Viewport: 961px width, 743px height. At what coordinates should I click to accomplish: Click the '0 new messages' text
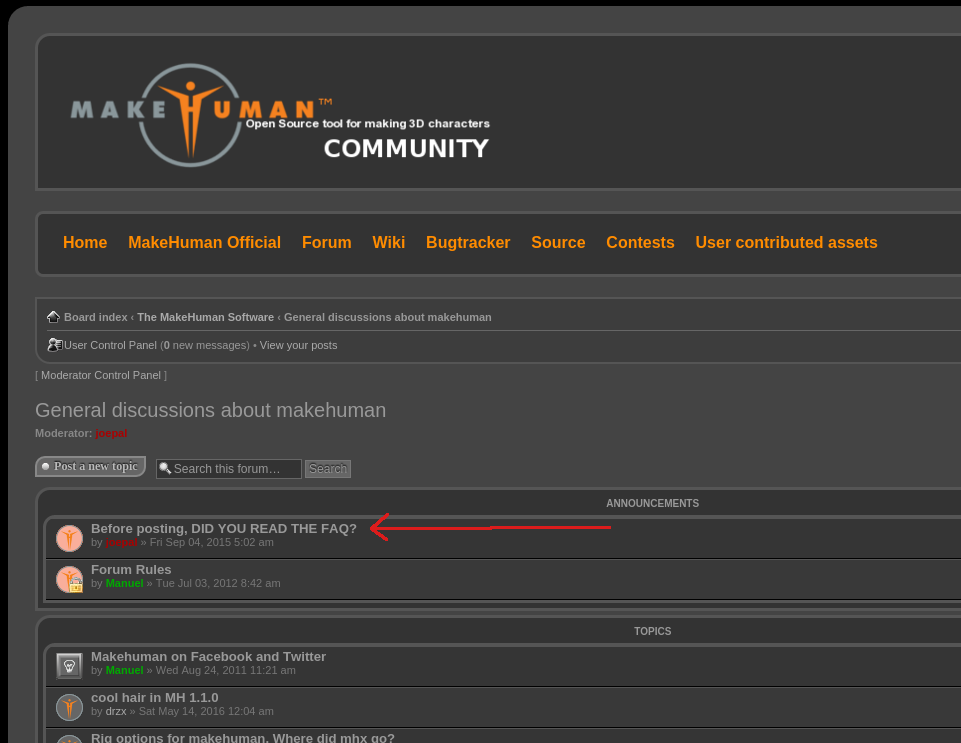coord(205,346)
